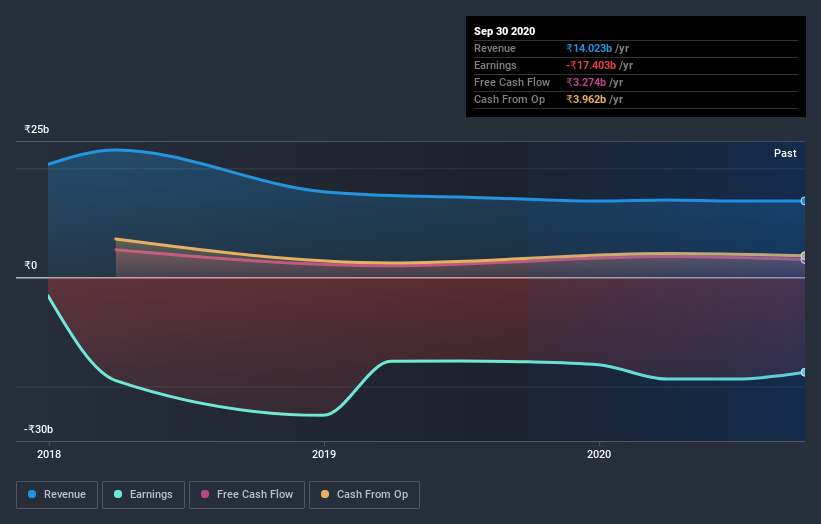Click the Earnings label in tooltip
The height and width of the screenshot is (524, 821).
[x=495, y=65]
